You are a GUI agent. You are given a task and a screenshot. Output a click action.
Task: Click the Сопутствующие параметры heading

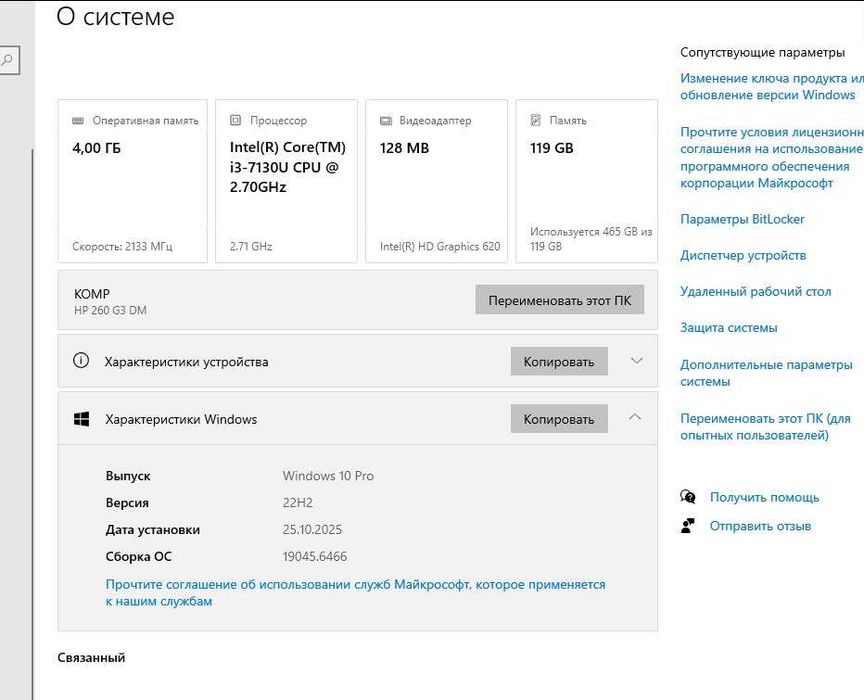tap(762, 52)
